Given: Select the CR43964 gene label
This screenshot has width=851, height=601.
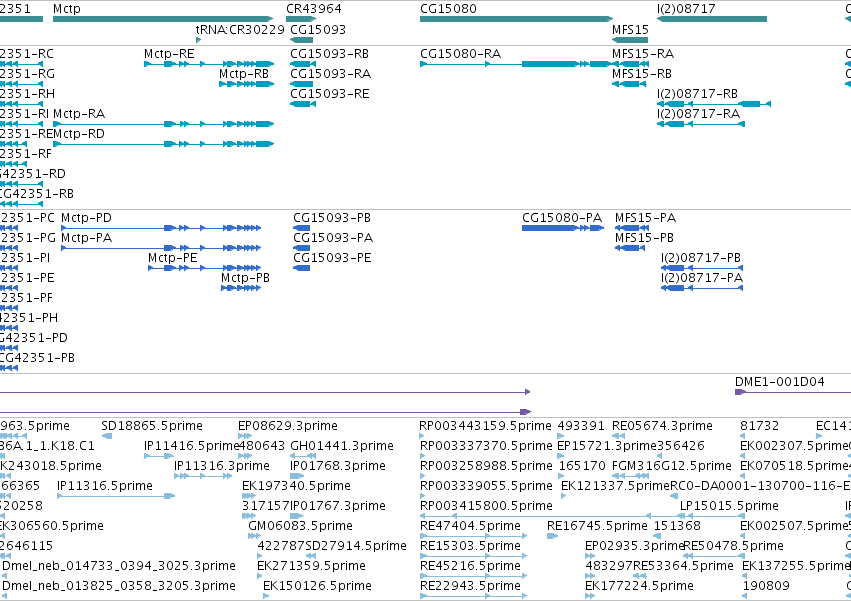Looking at the screenshot, I should [314, 9].
